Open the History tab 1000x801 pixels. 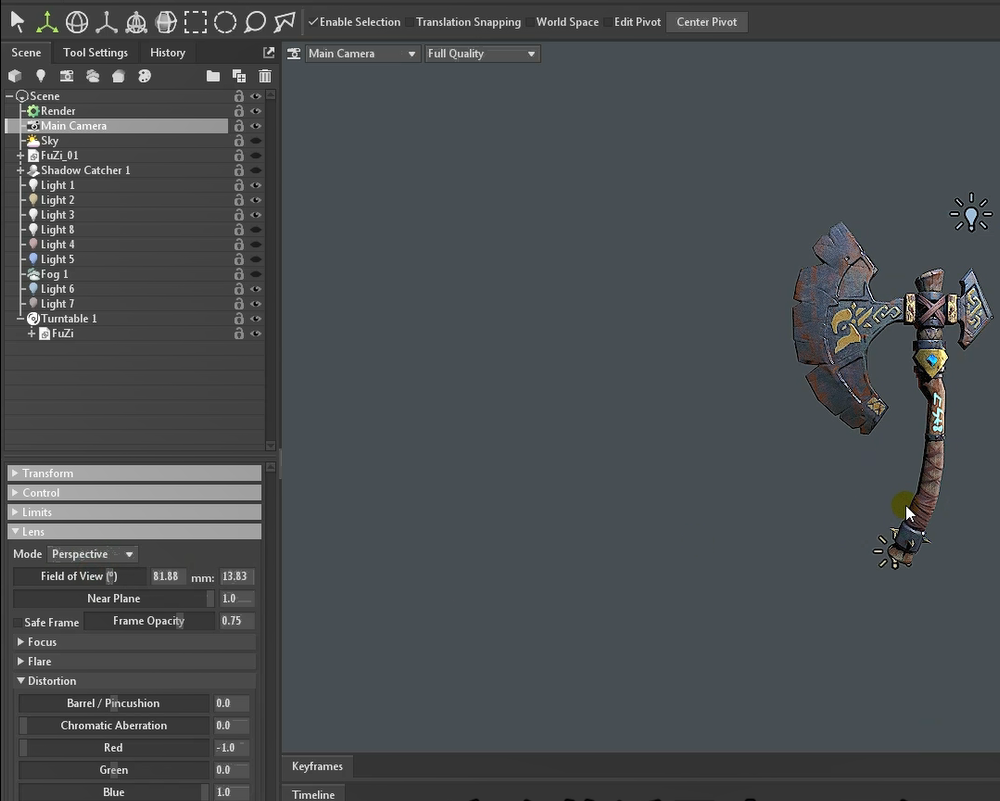[x=167, y=53]
